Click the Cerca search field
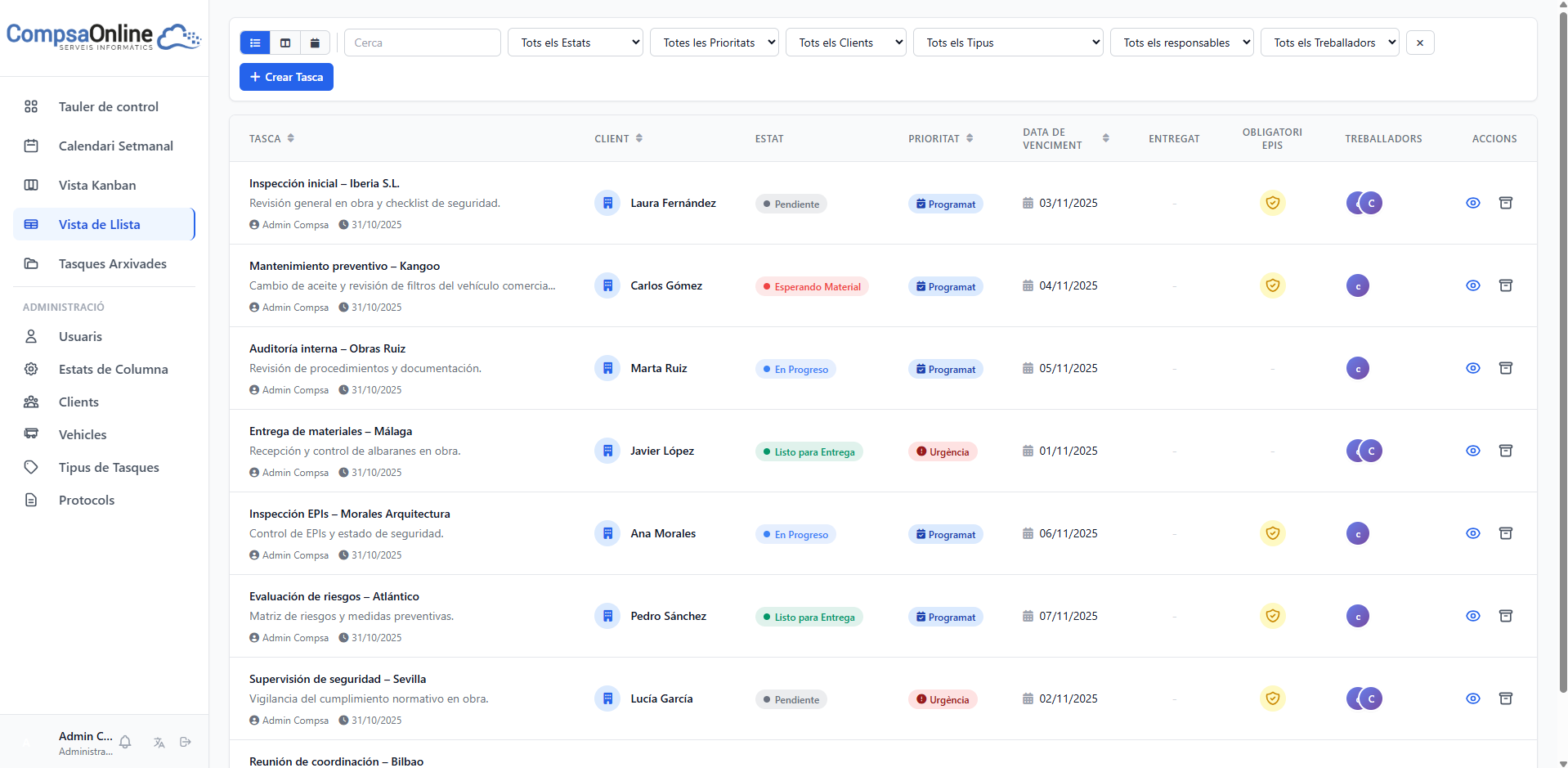 [423, 43]
